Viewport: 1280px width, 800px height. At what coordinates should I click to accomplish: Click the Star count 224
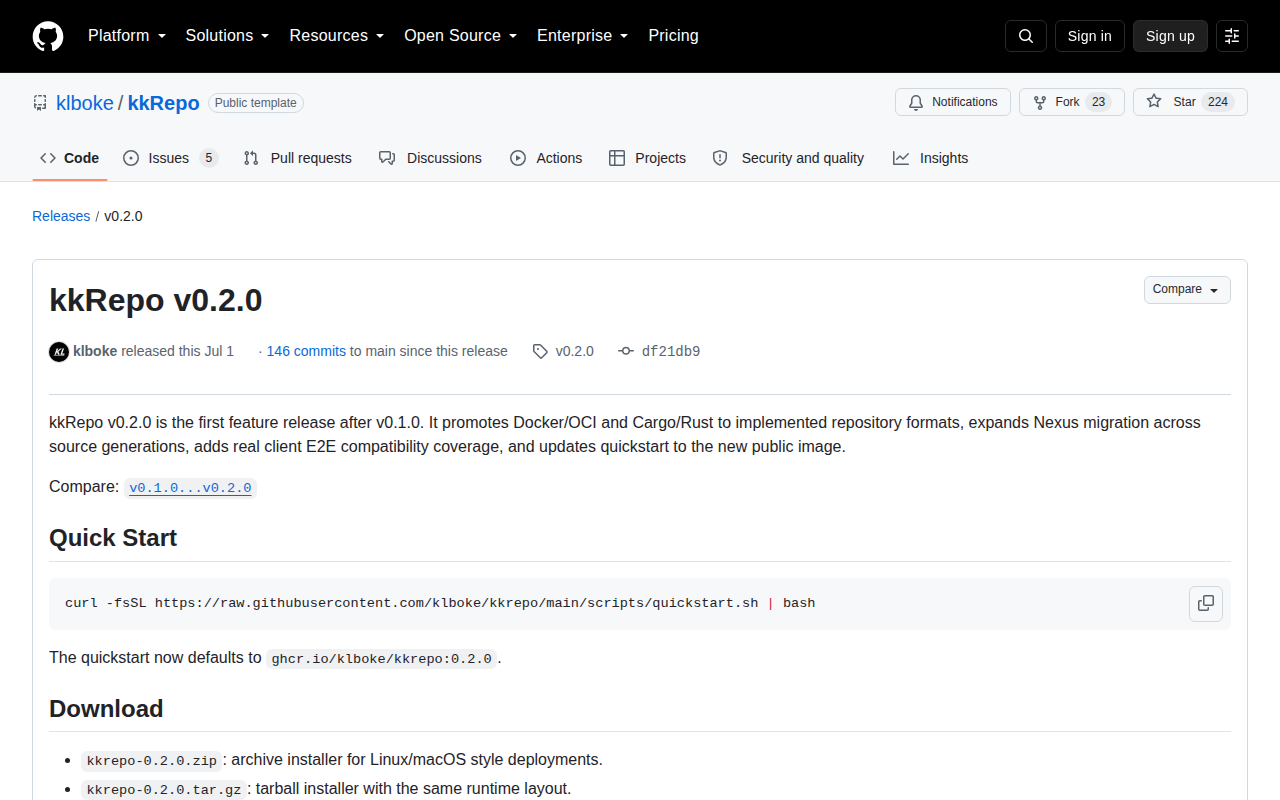pyautogui.click(x=1217, y=102)
